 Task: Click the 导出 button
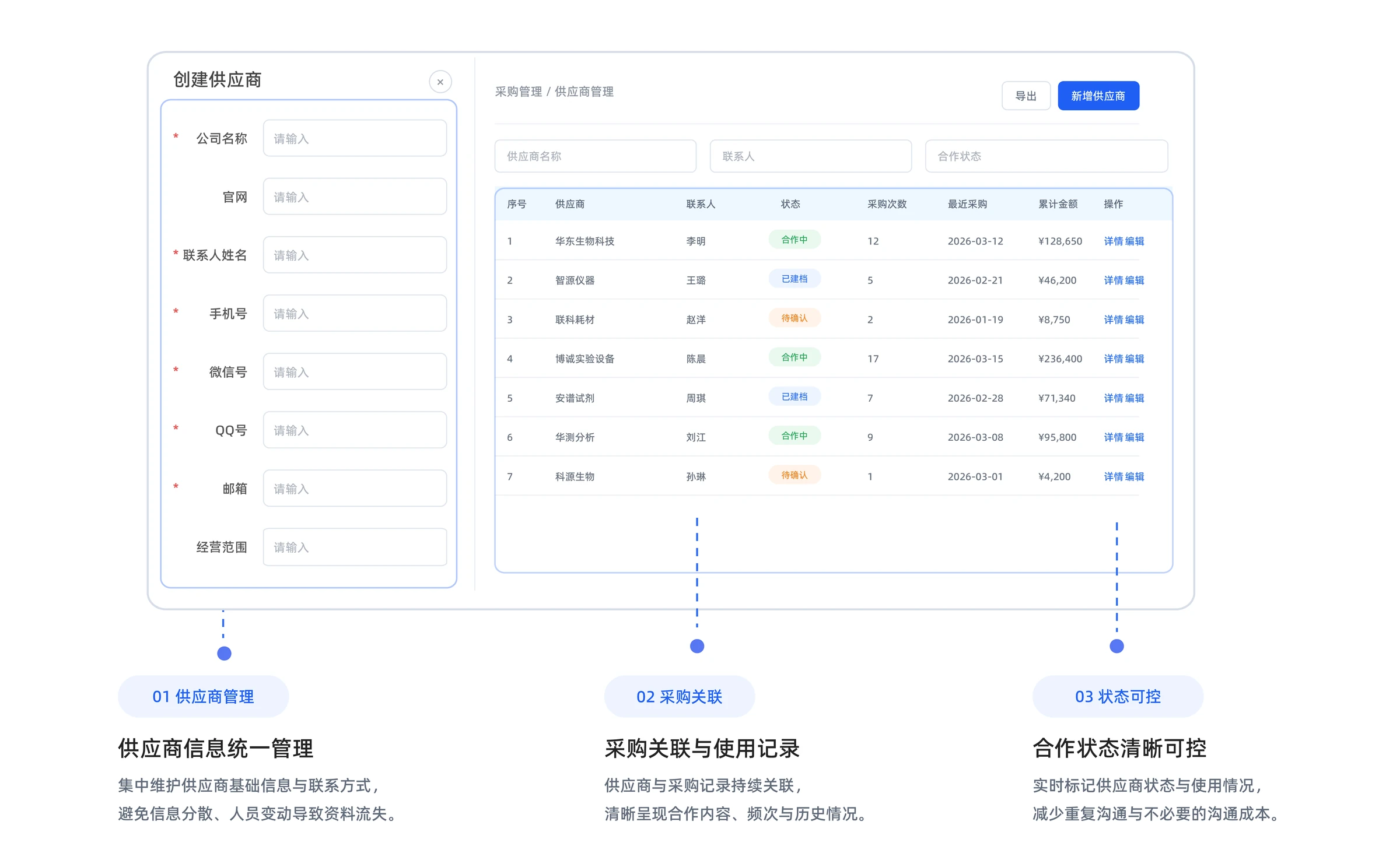pos(1026,96)
